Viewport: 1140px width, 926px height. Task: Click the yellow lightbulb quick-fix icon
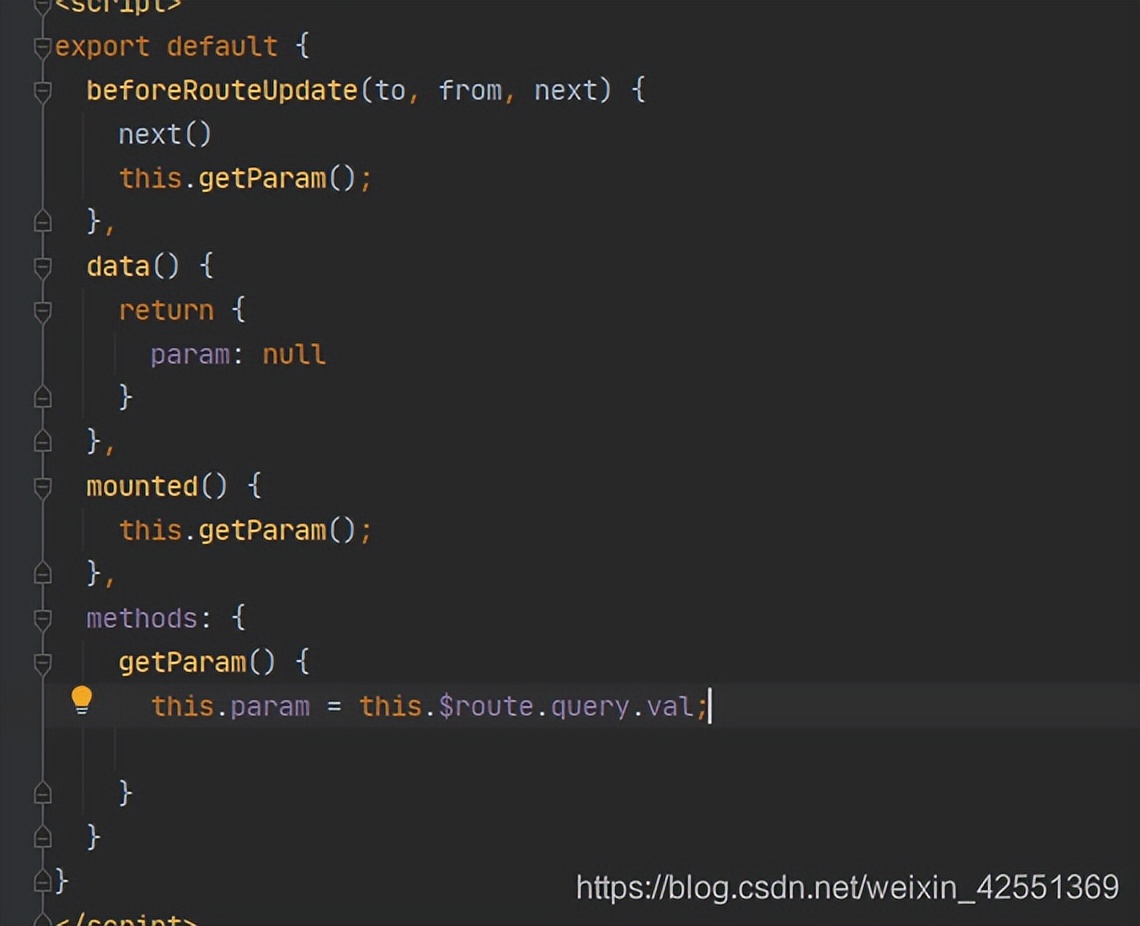[81, 701]
